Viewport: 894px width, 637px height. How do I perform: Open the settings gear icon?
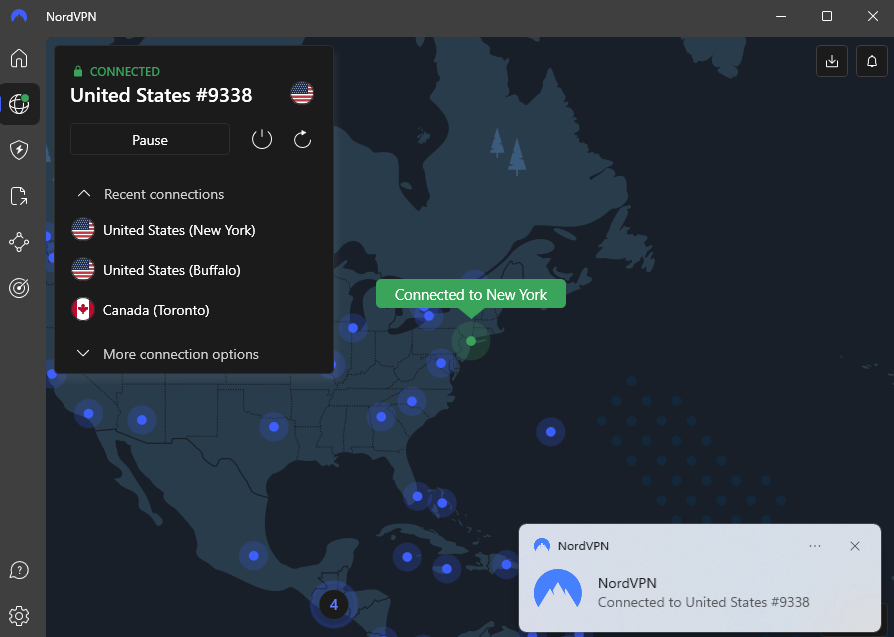coord(19,616)
